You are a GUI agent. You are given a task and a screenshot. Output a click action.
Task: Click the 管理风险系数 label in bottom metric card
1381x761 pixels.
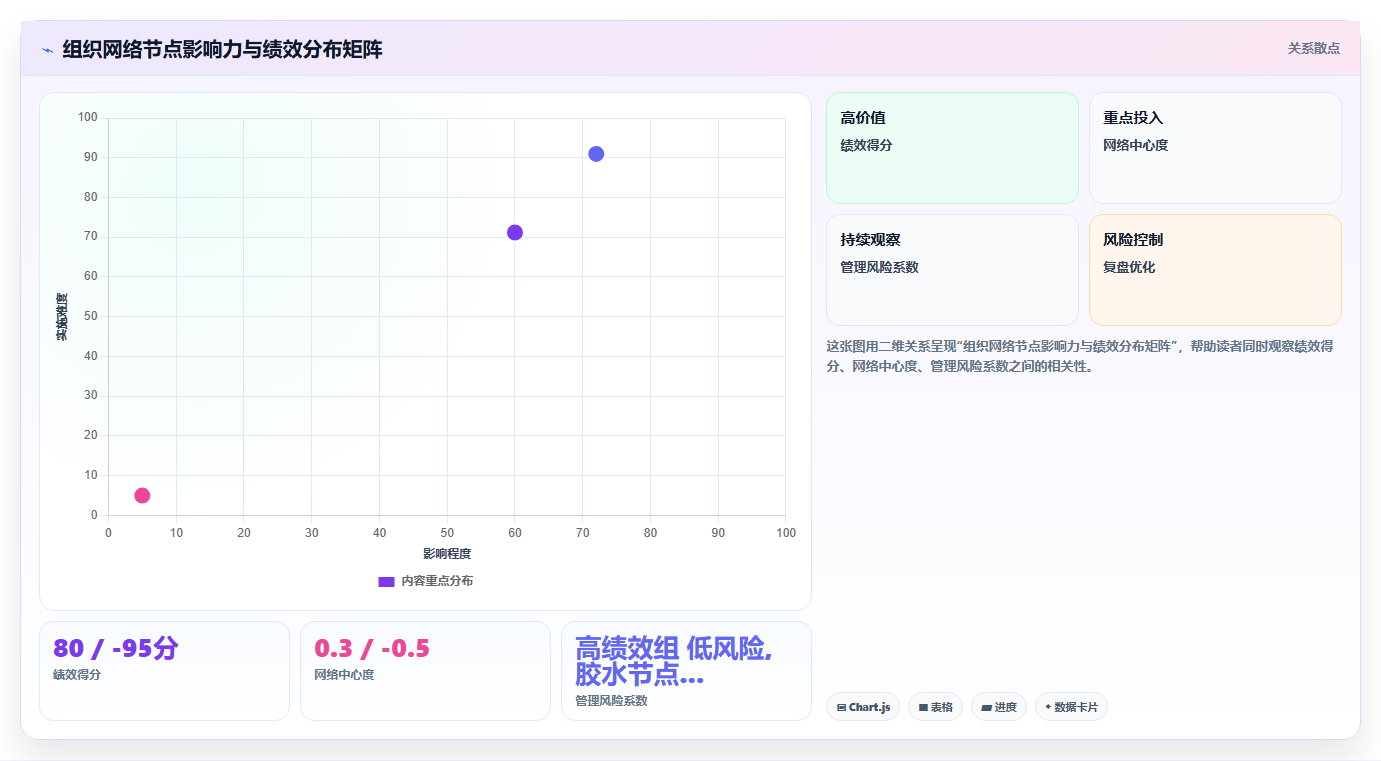point(611,701)
